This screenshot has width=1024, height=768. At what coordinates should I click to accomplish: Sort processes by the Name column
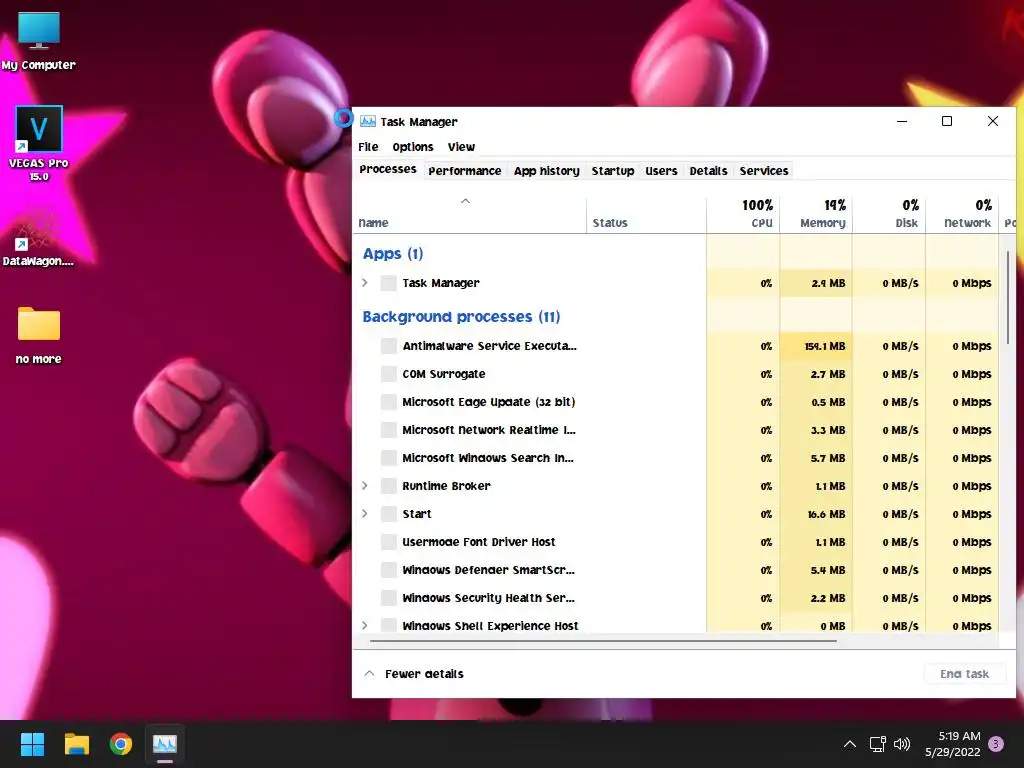(469, 214)
